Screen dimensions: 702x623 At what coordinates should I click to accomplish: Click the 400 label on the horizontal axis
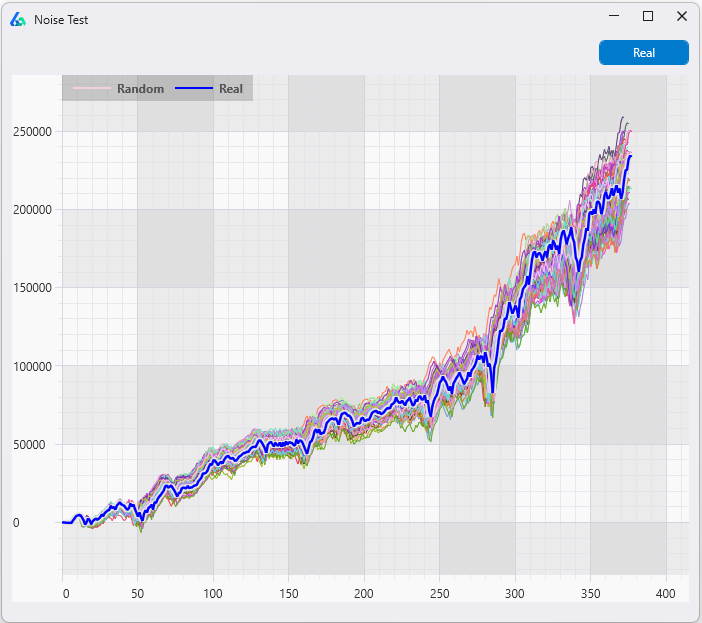666,593
